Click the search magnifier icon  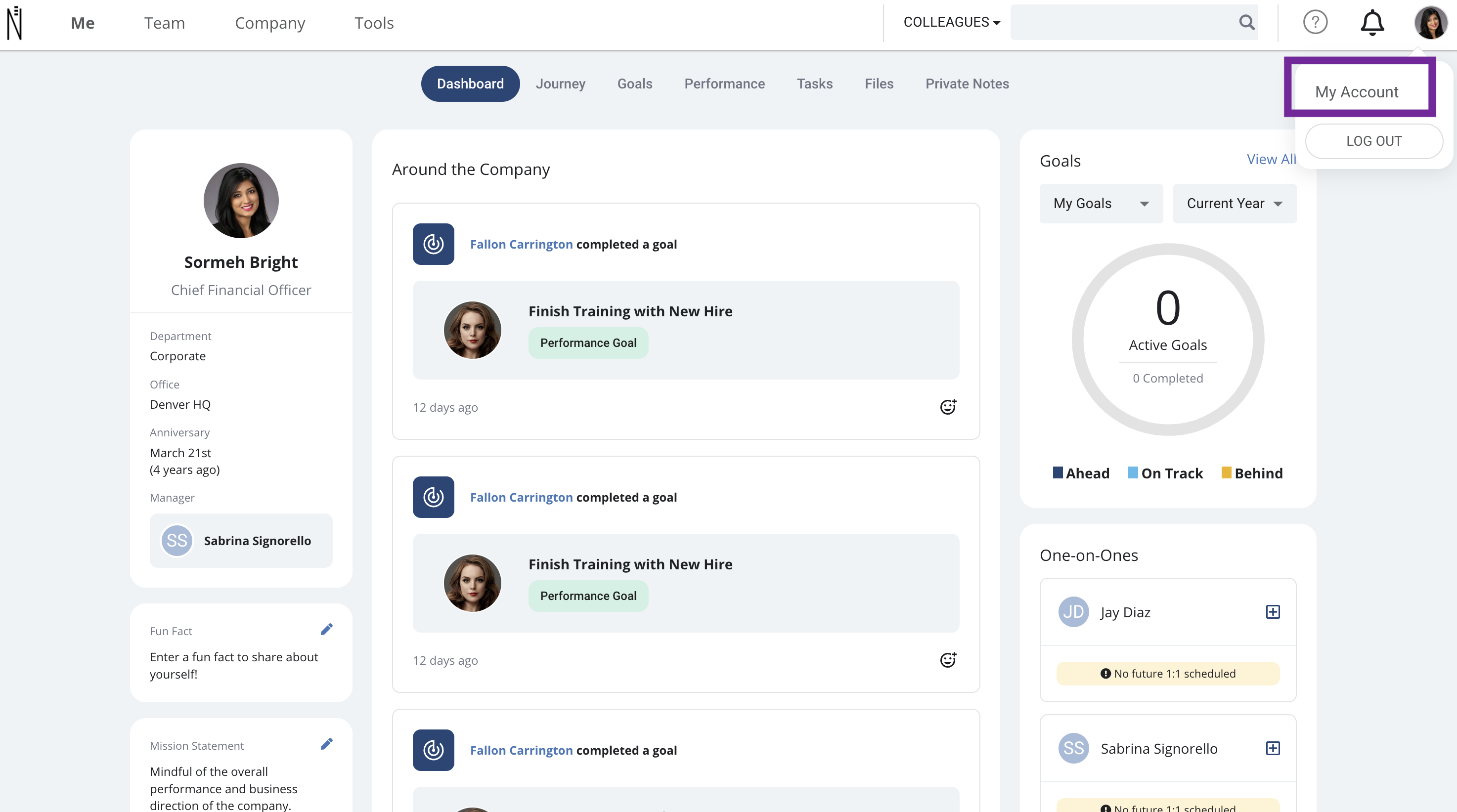coord(1246,22)
